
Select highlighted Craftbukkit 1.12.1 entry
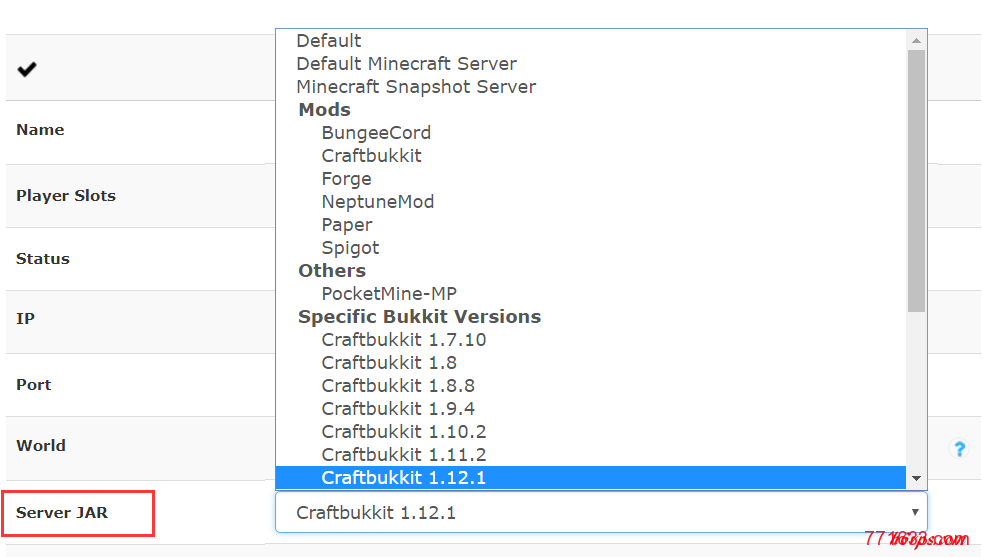click(403, 478)
